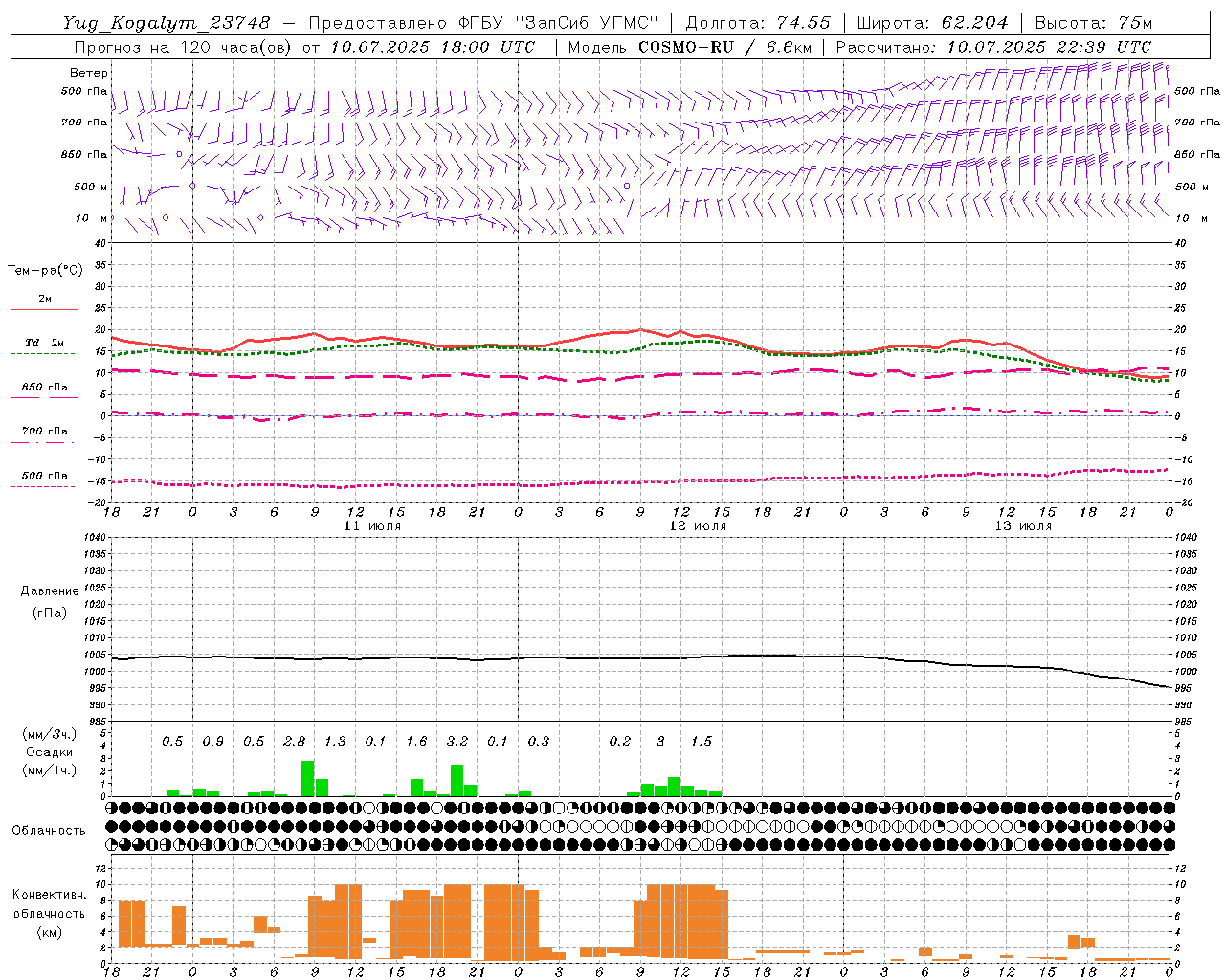
Task: Click the Прогноз на 120 часа(ов) text
Action: [185, 47]
